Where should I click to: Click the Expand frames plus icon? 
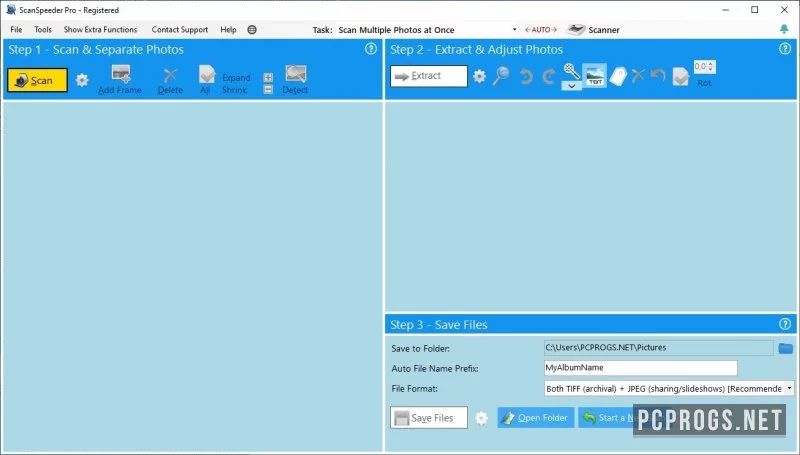[268, 78]
